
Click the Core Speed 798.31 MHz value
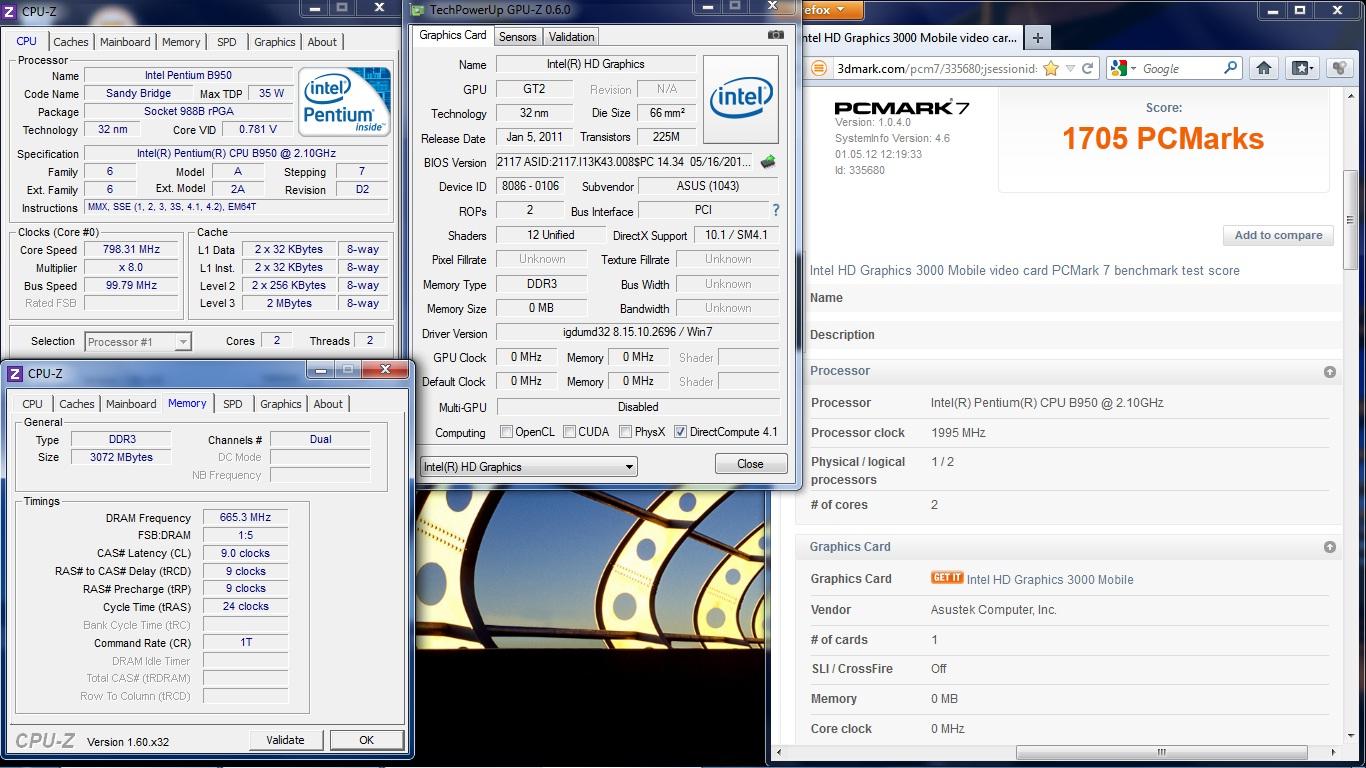click(x=131, y=250)
